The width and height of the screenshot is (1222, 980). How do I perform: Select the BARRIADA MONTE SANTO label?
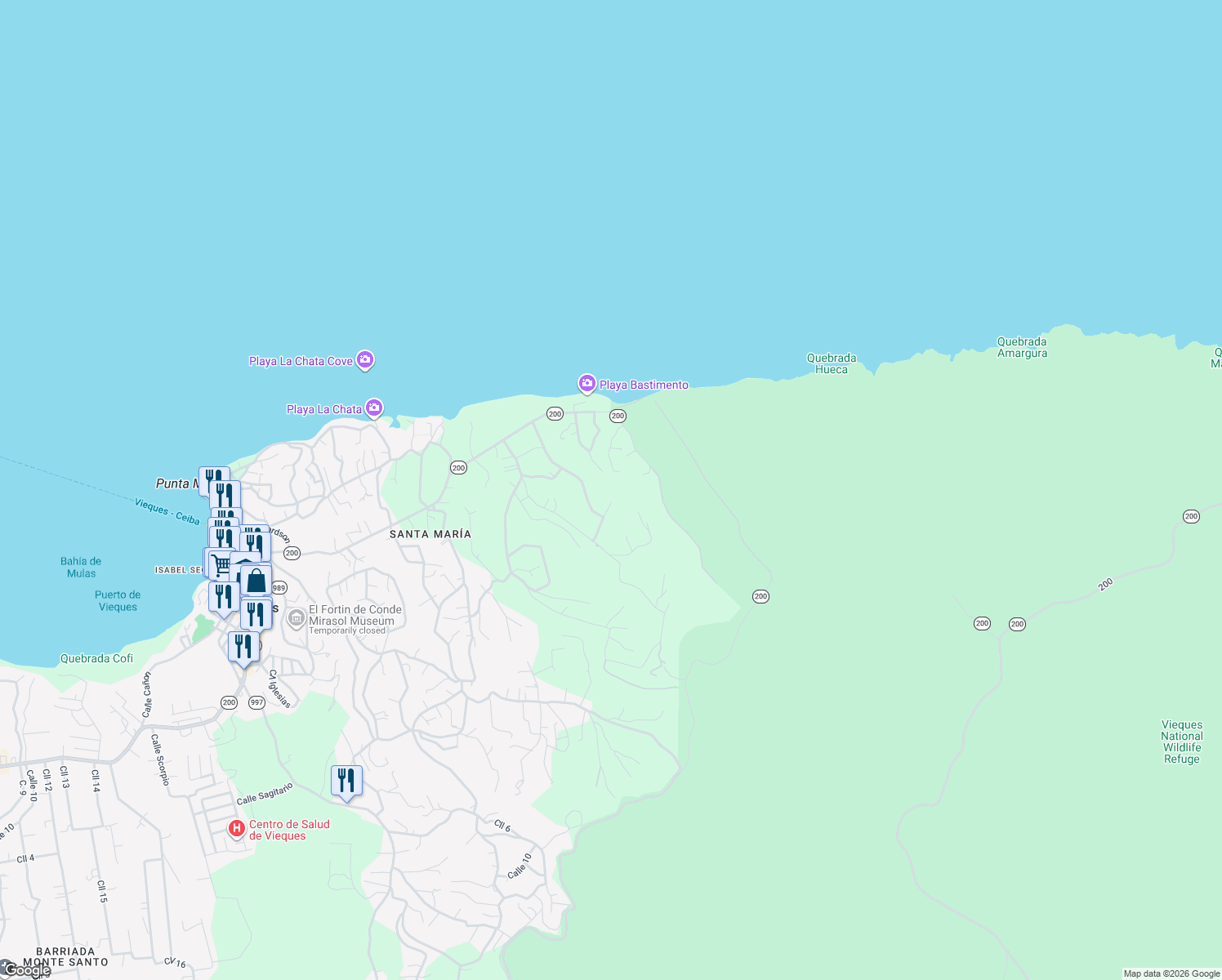65,956
